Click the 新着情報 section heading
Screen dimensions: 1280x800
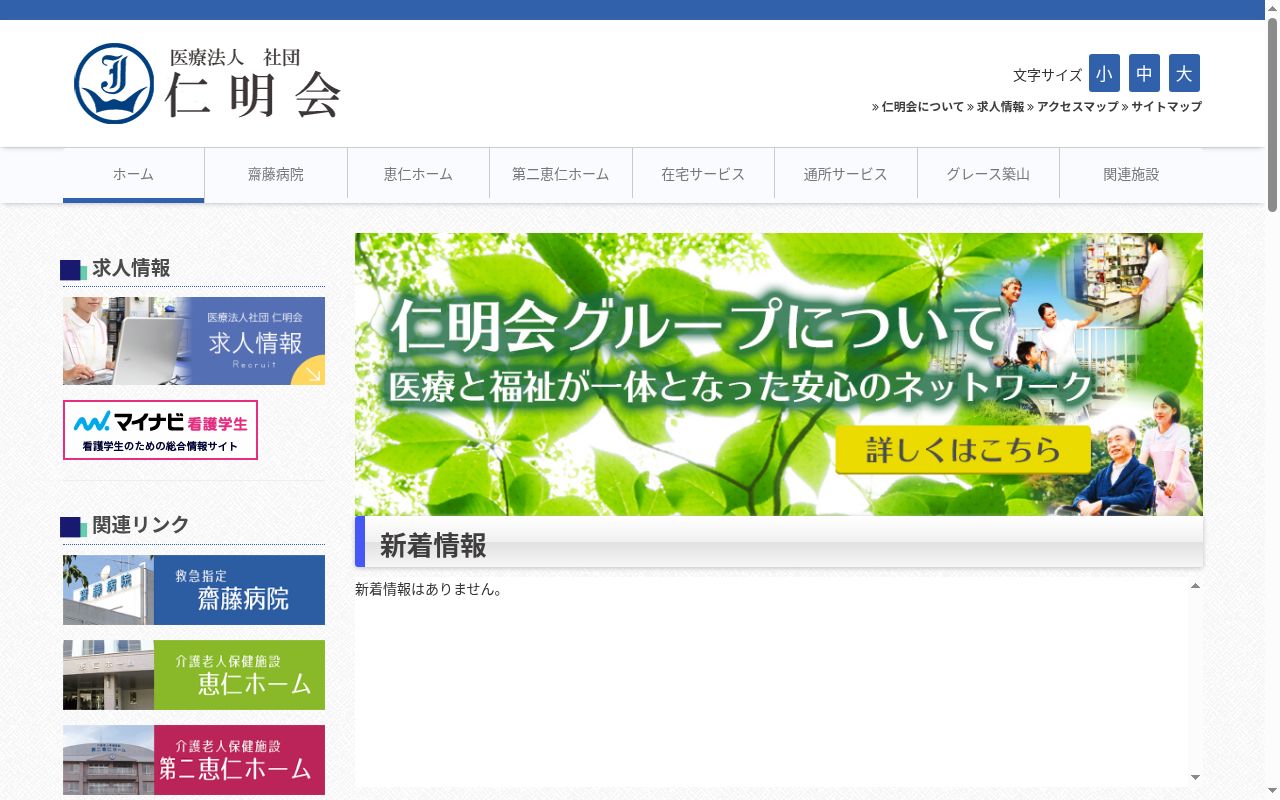tap(433, 546)
